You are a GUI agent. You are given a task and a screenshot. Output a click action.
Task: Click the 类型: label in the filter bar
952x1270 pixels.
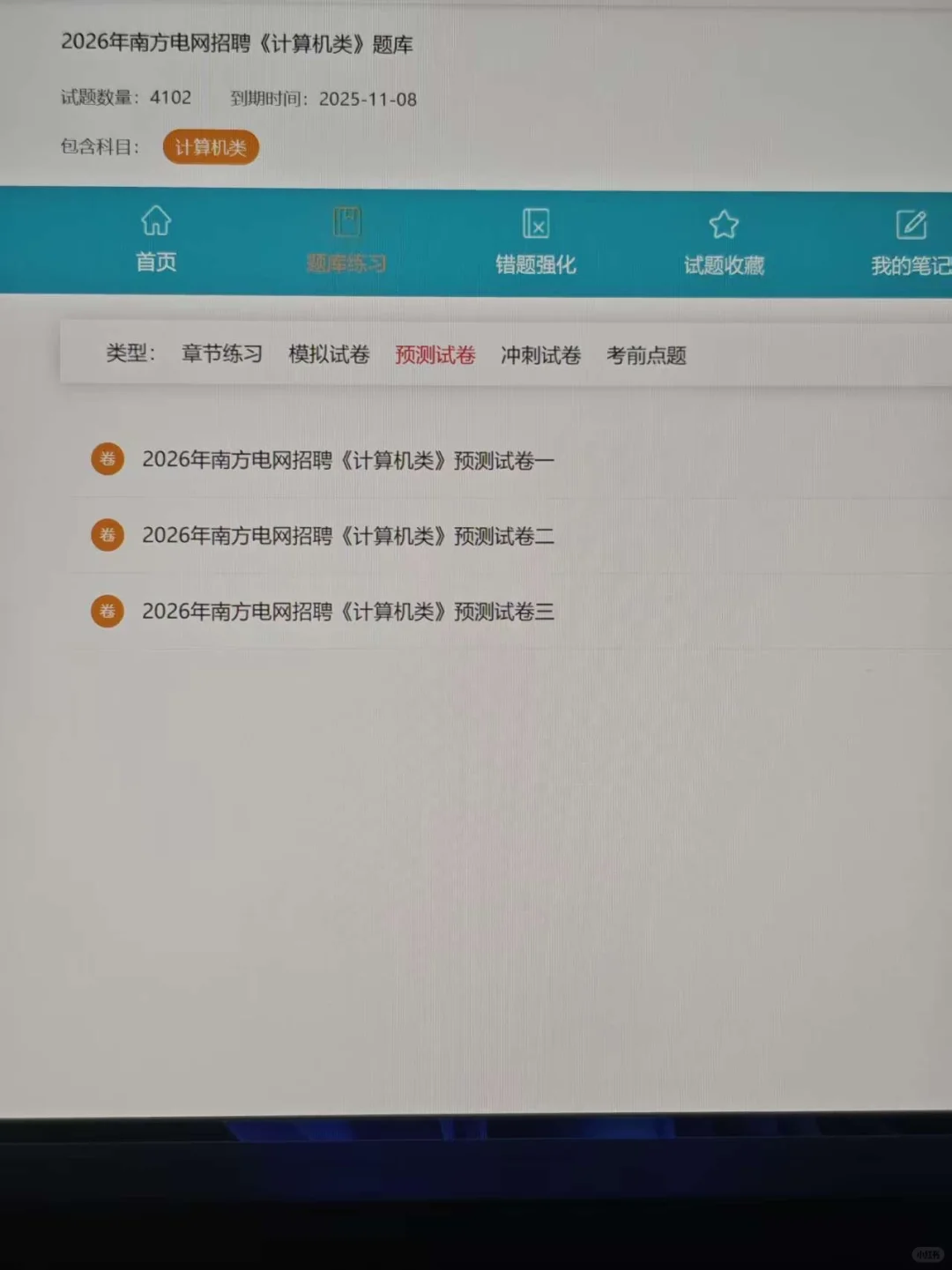coord(130,353)
